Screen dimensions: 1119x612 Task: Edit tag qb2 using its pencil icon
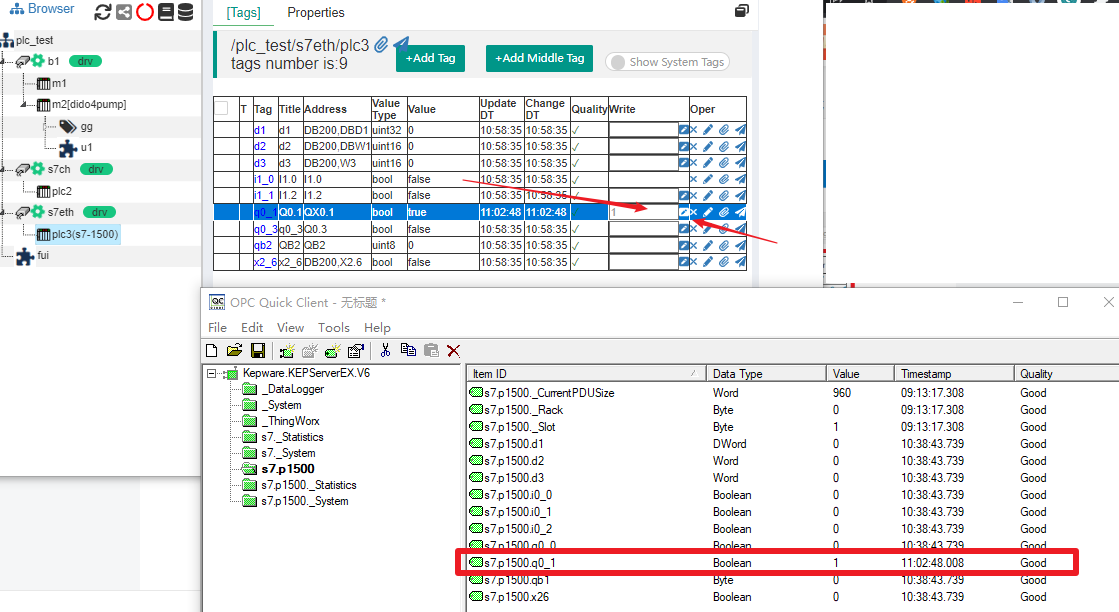click(708, 245)
